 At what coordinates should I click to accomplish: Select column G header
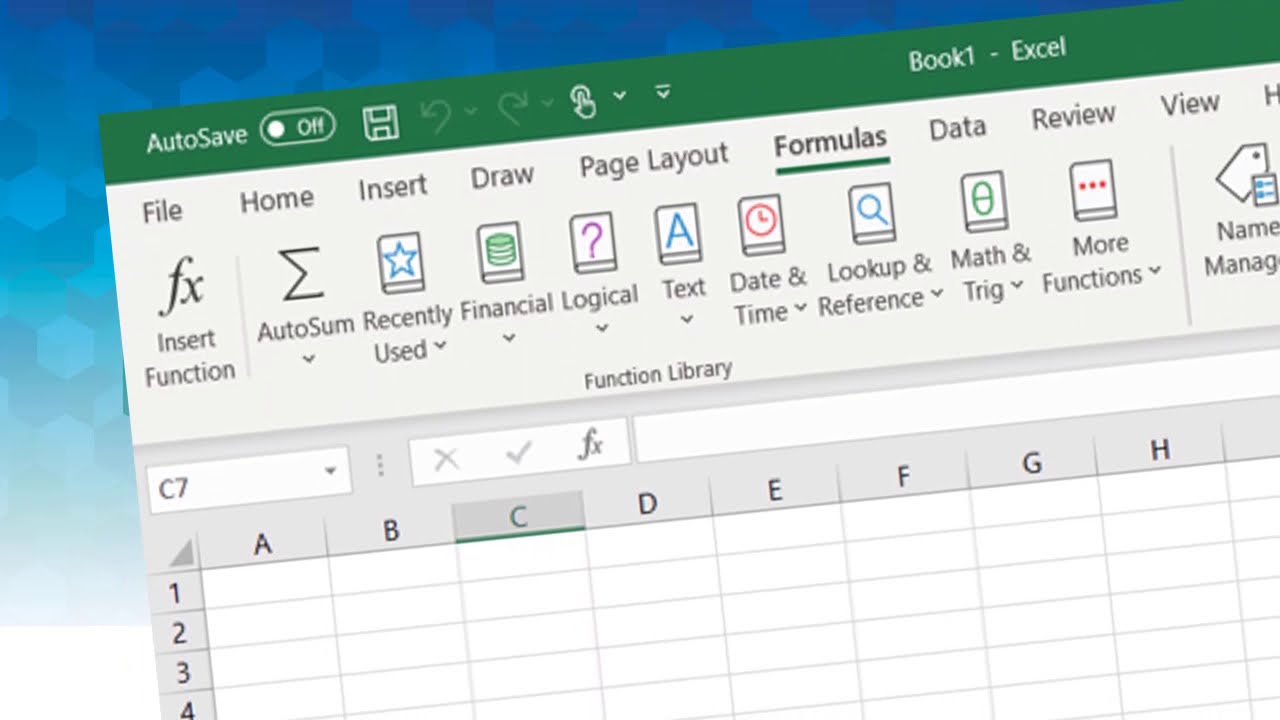point(1032,463)
